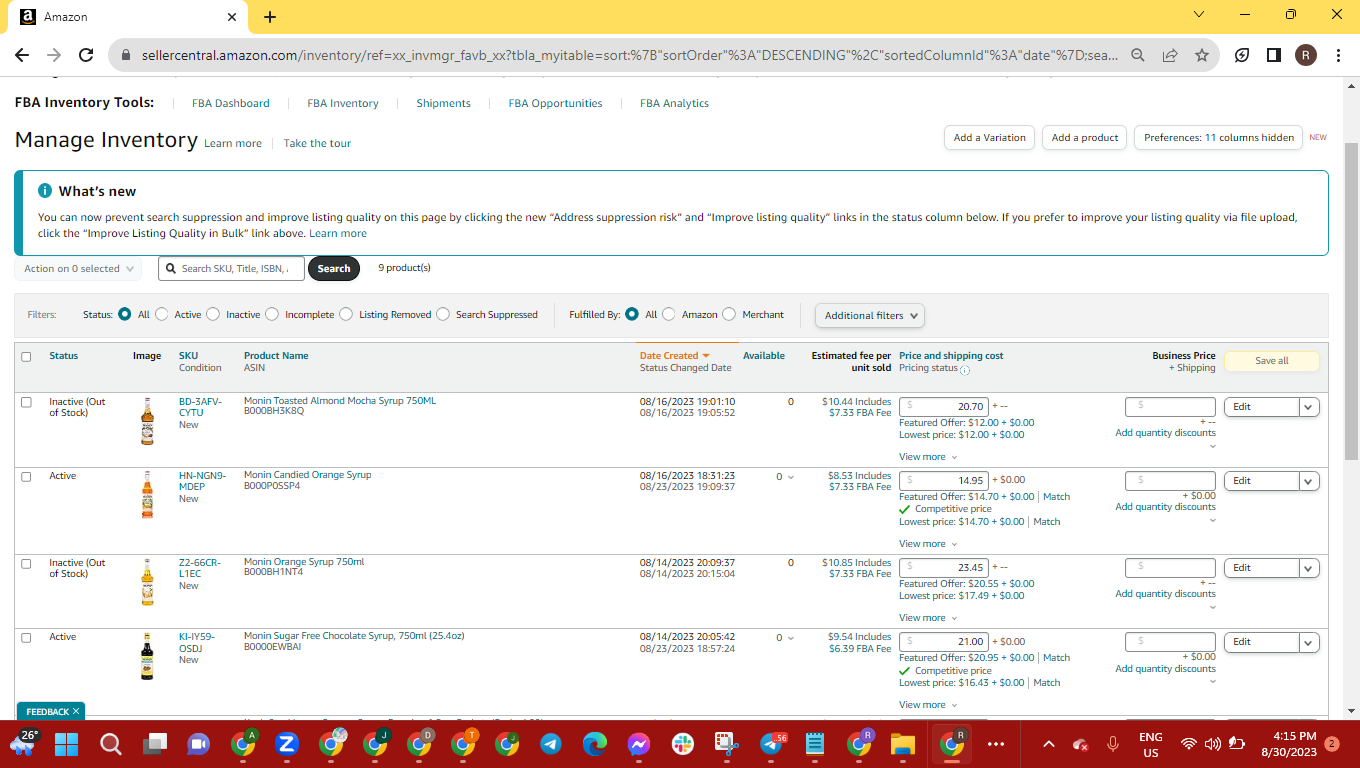
Task: Open the Windows Start menu
Action: coord(66,744)
